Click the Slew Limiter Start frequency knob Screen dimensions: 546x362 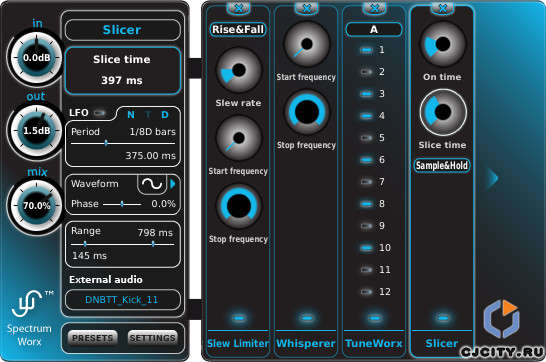click(239, 138)
